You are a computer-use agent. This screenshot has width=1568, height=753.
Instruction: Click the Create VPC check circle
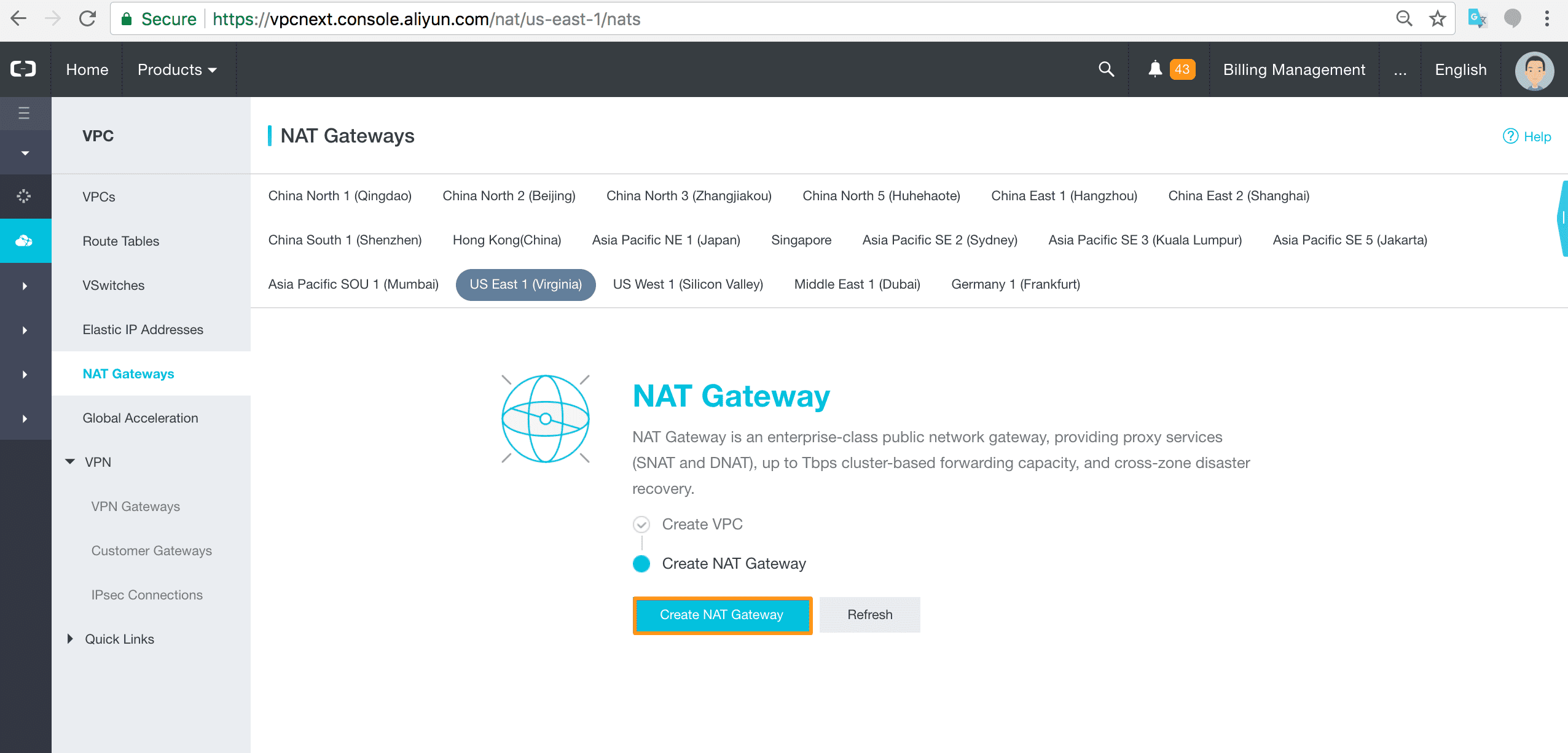(x=641, y=524)
